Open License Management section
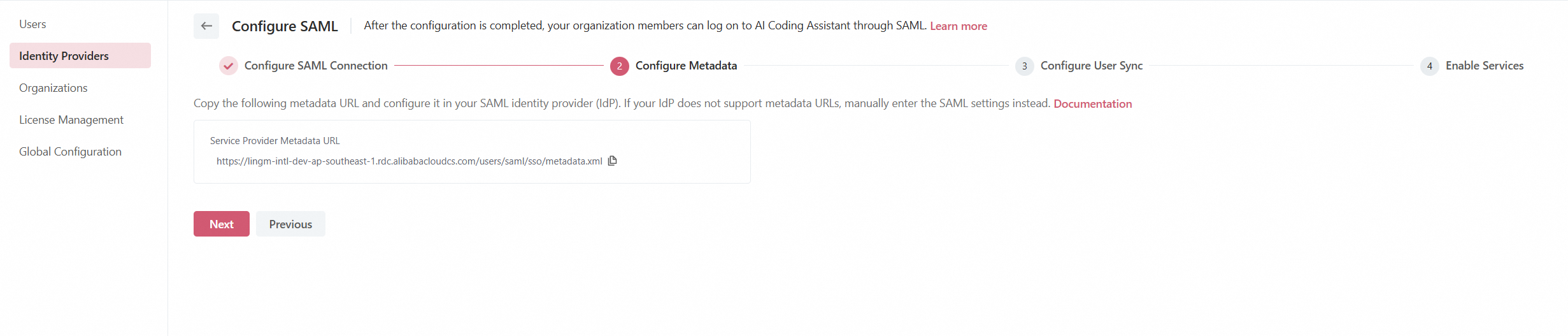1568x336 pixels. pos(71,120)
